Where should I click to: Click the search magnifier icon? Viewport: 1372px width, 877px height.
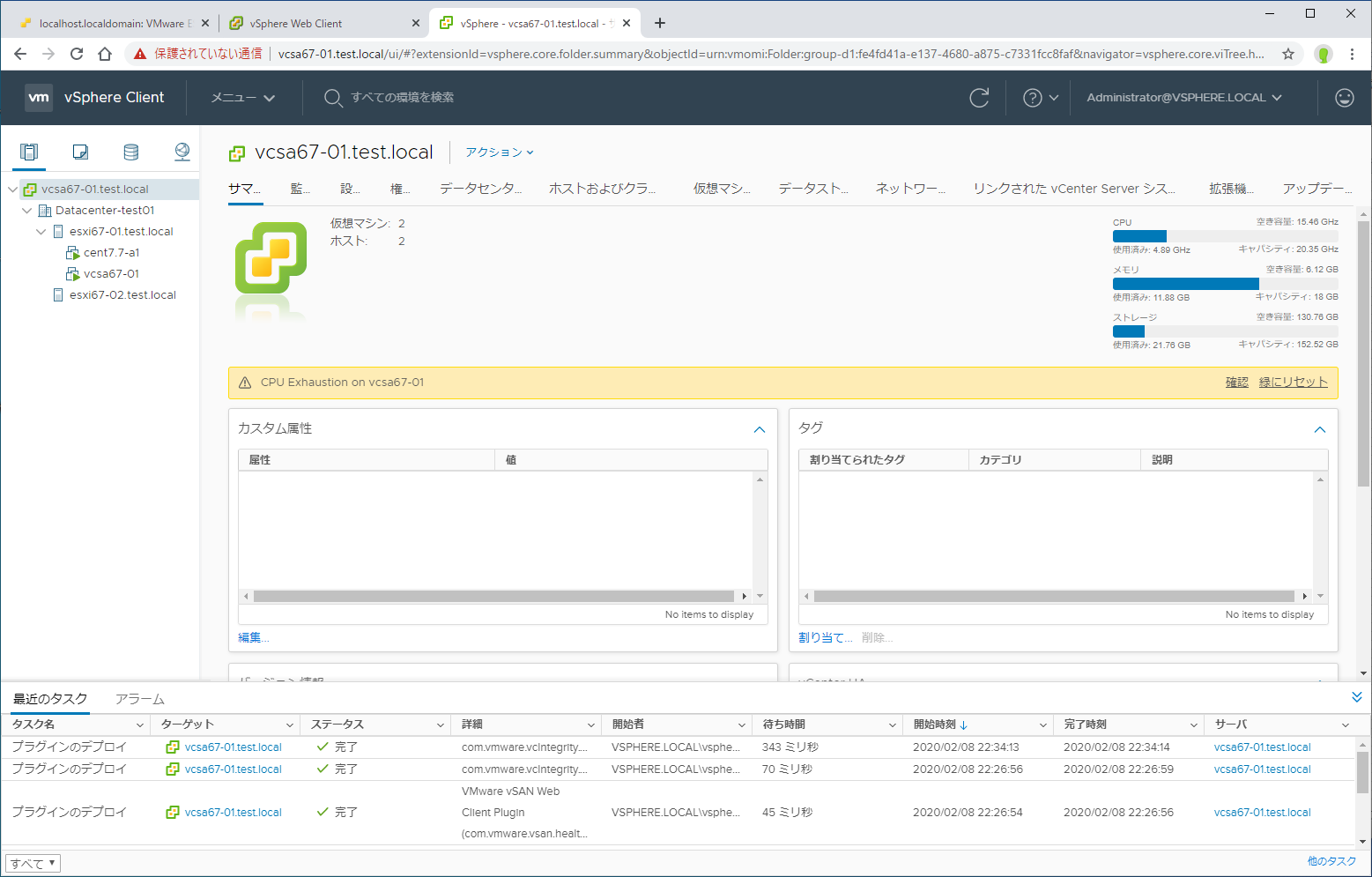pyautogui.click(x=332, y=98)
